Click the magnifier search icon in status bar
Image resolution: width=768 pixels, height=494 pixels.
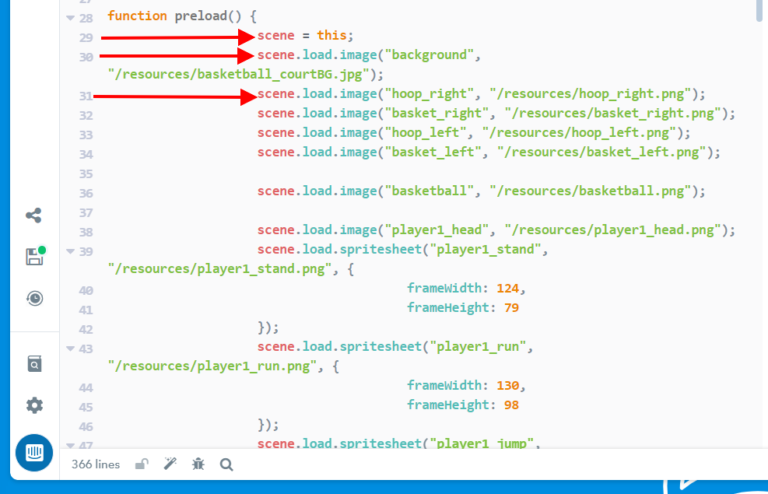pos(226,464)
